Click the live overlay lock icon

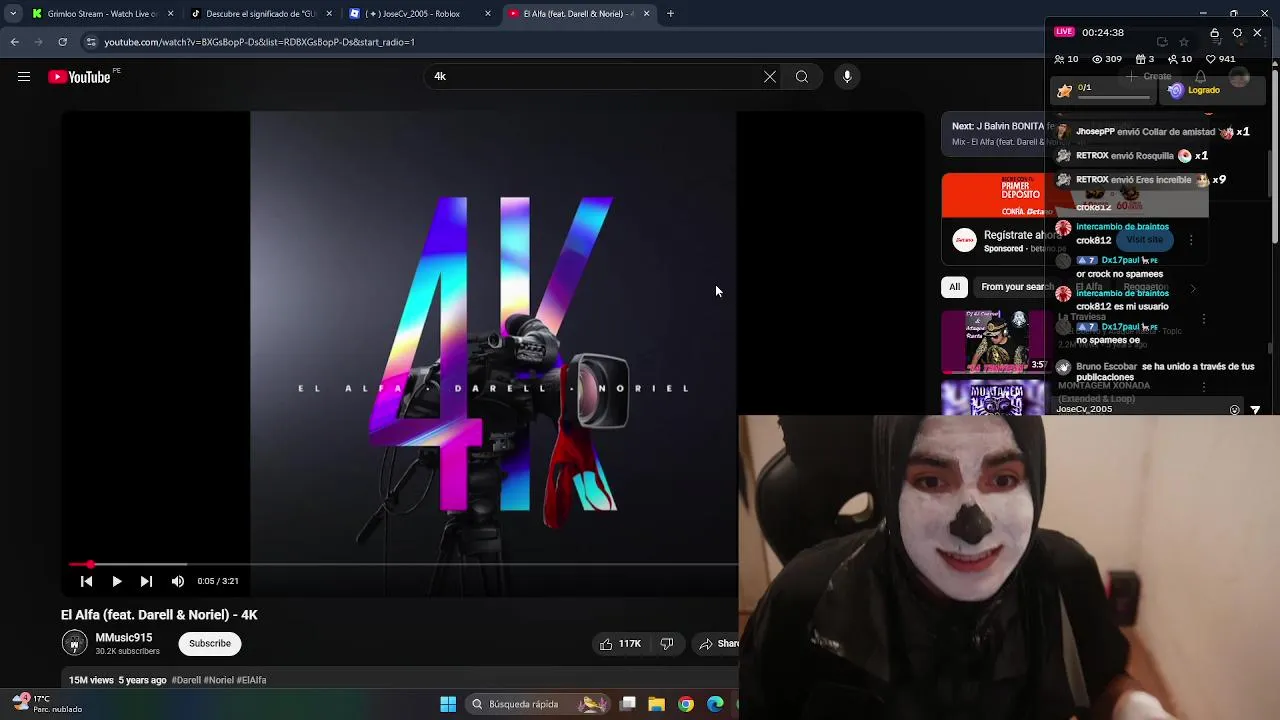point(1215,33)
